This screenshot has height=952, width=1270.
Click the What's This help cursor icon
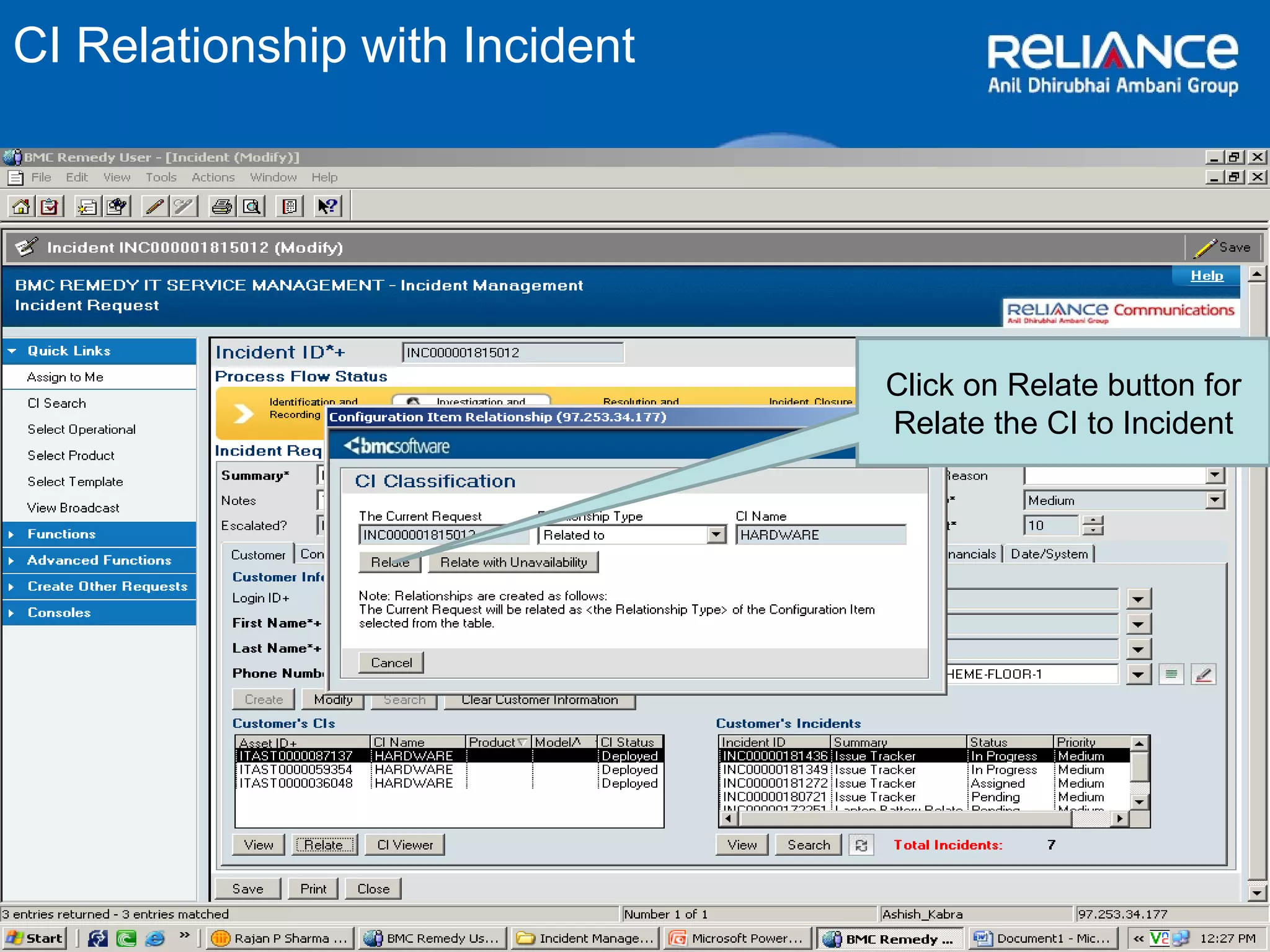point(327,206)
